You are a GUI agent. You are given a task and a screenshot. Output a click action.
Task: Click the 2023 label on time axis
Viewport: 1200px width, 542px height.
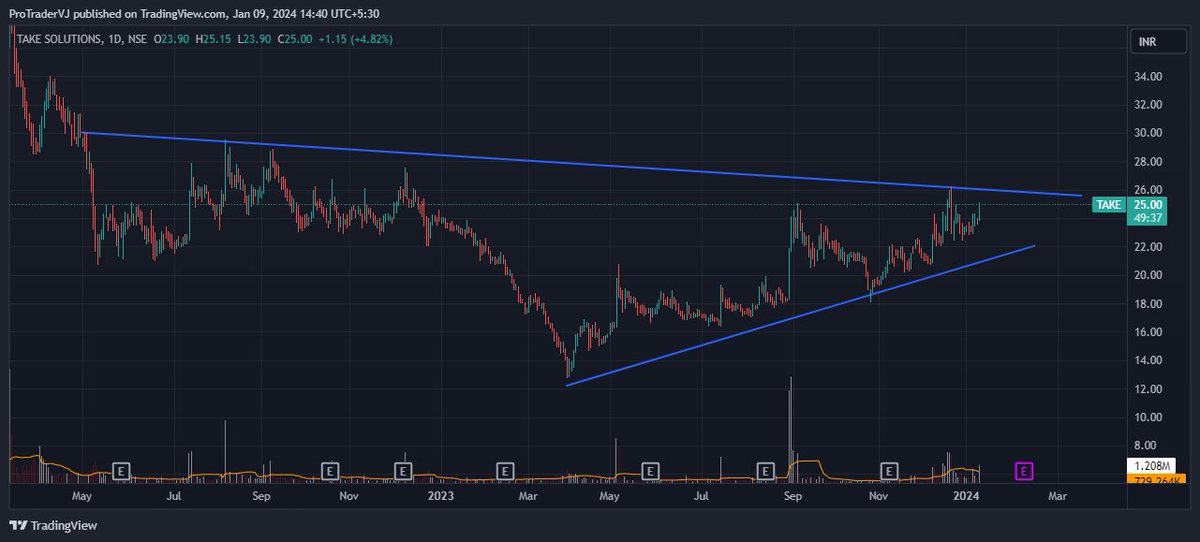pyautogui.click(x=441, y=495)
